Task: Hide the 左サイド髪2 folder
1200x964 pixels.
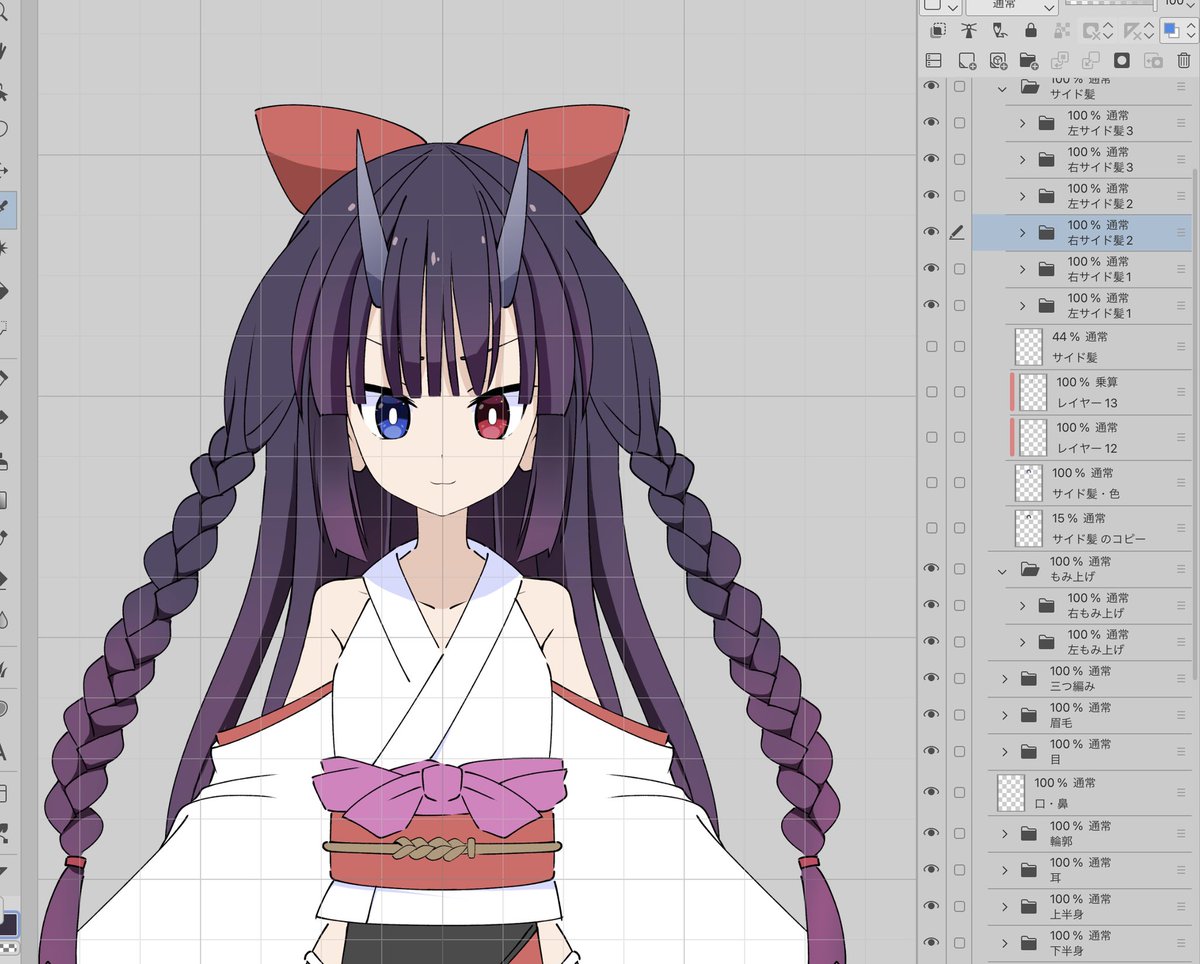Action: (932, 195)
